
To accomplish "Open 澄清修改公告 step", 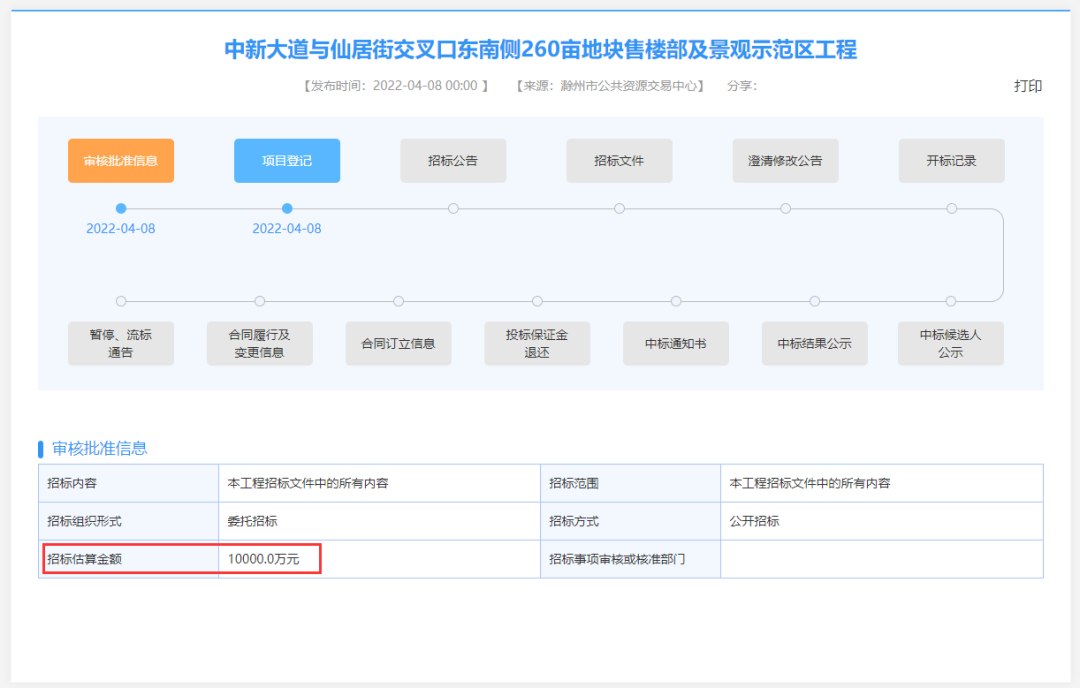I will click(x=785, y=161).
